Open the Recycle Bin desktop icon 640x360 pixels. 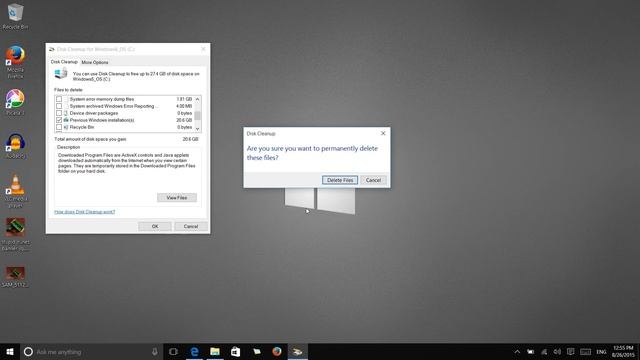pyautogui.click(x=15, y=16)
